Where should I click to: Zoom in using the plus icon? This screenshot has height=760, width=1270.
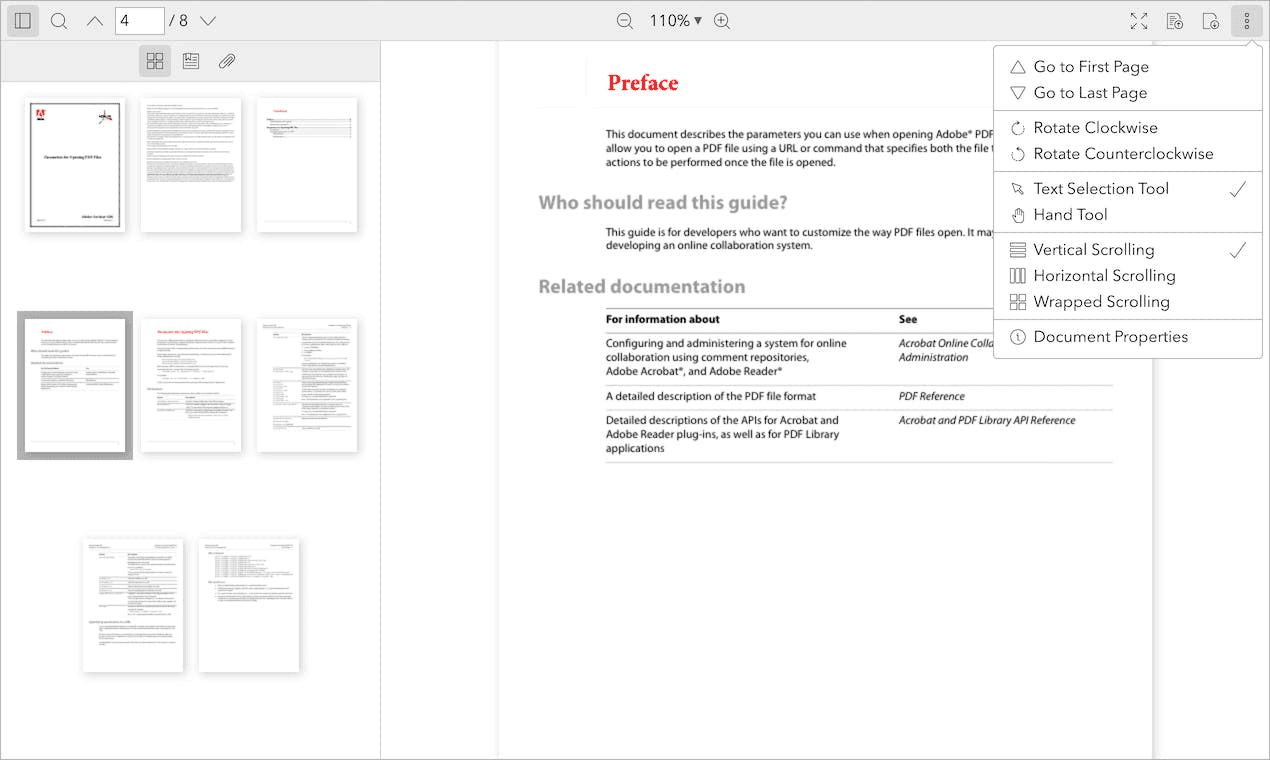point(722,20)
